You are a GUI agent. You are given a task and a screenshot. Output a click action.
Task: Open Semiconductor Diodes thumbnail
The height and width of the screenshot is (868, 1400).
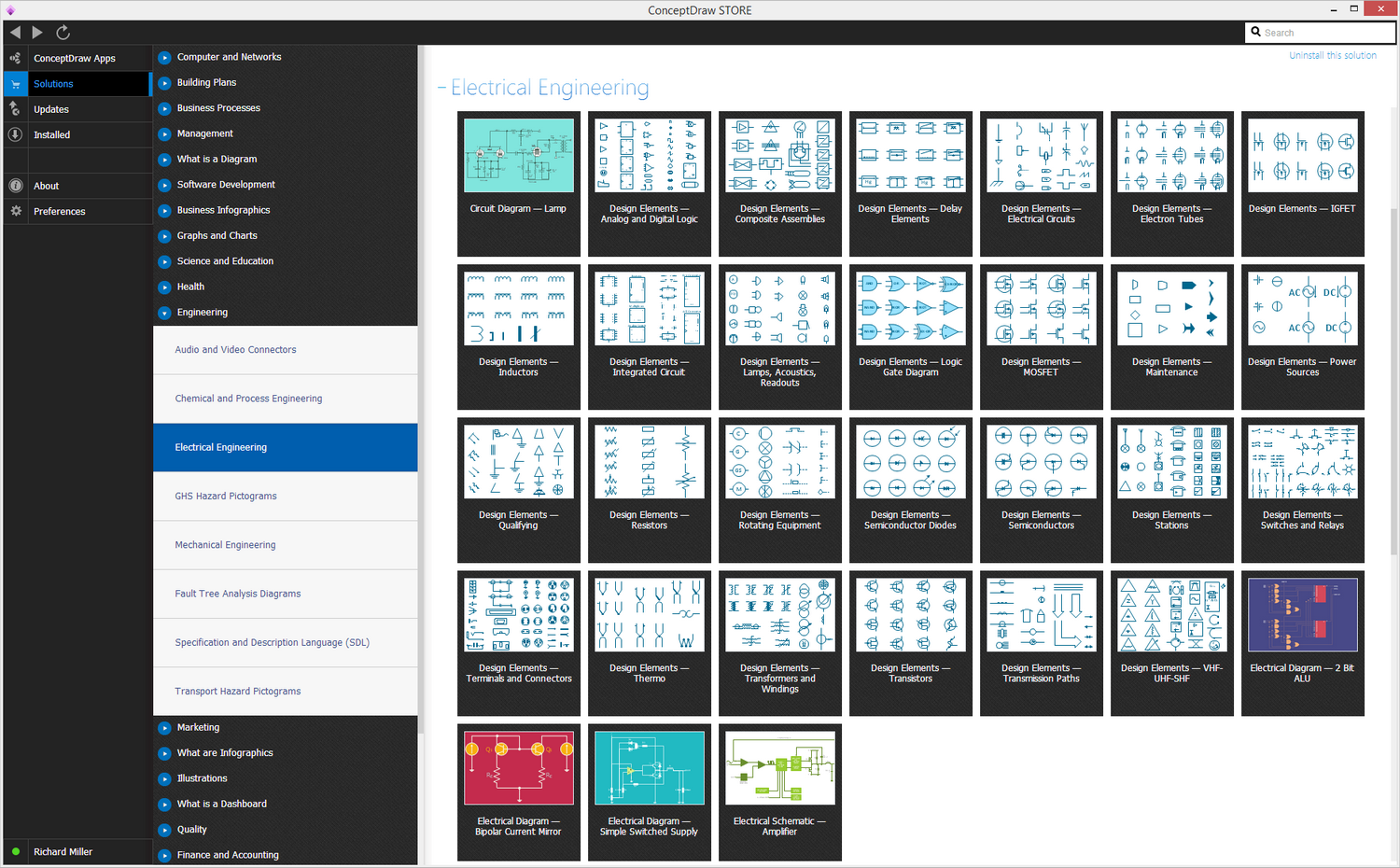[911, 462]
